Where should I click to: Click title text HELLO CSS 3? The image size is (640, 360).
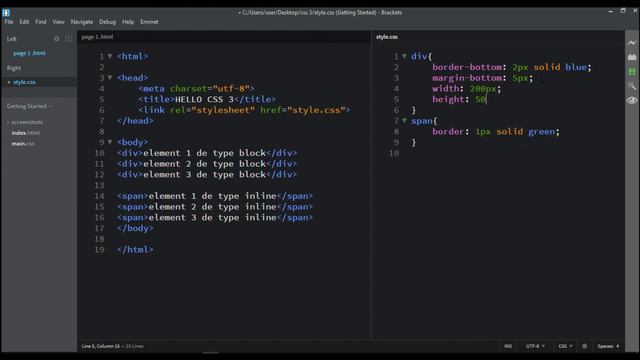204,99
